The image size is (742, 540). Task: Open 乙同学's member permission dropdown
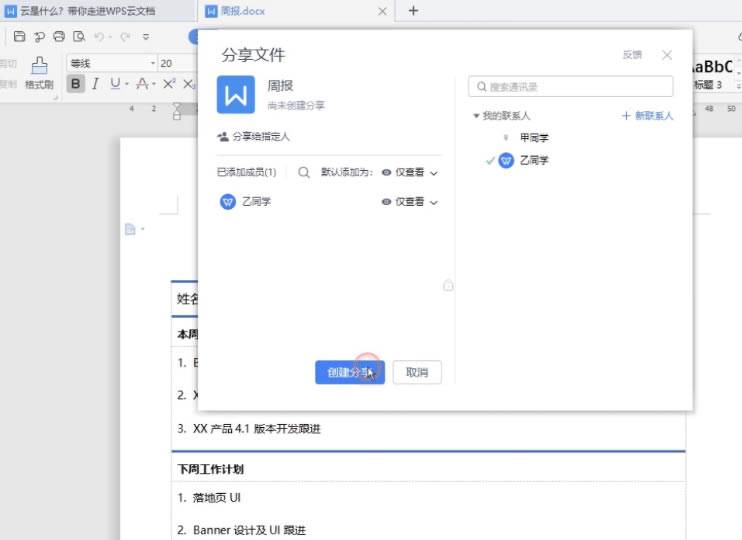(x=410, y=202)
